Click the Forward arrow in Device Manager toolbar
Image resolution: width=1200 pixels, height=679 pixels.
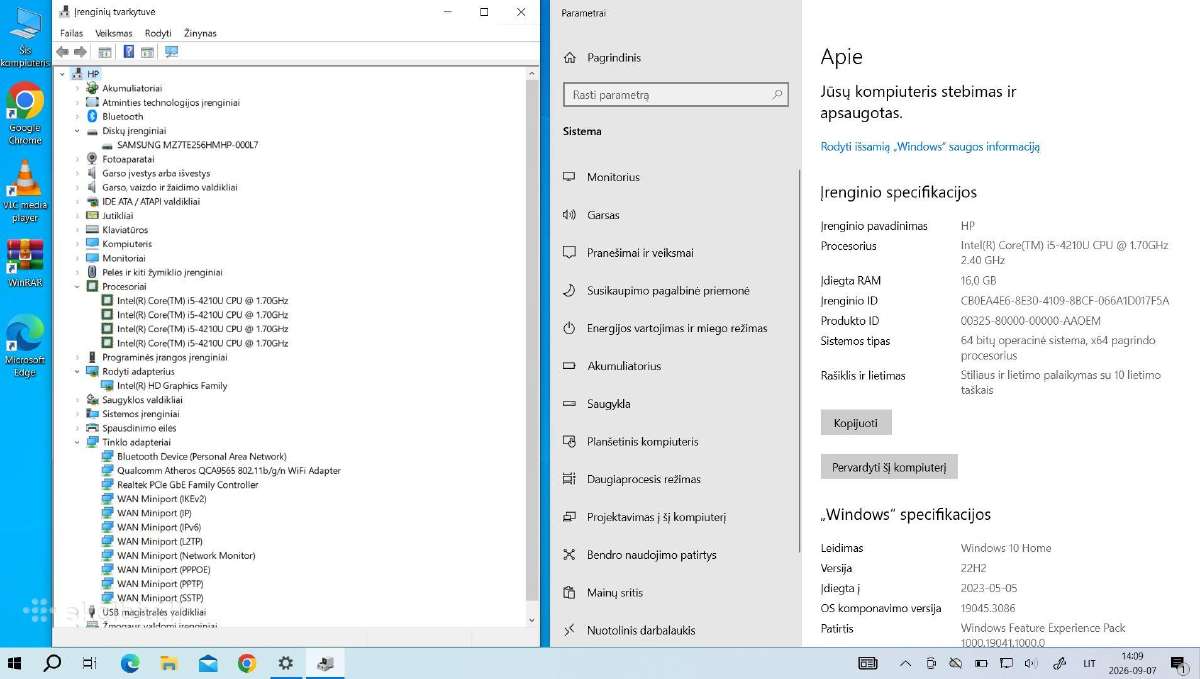click(80, 52)
